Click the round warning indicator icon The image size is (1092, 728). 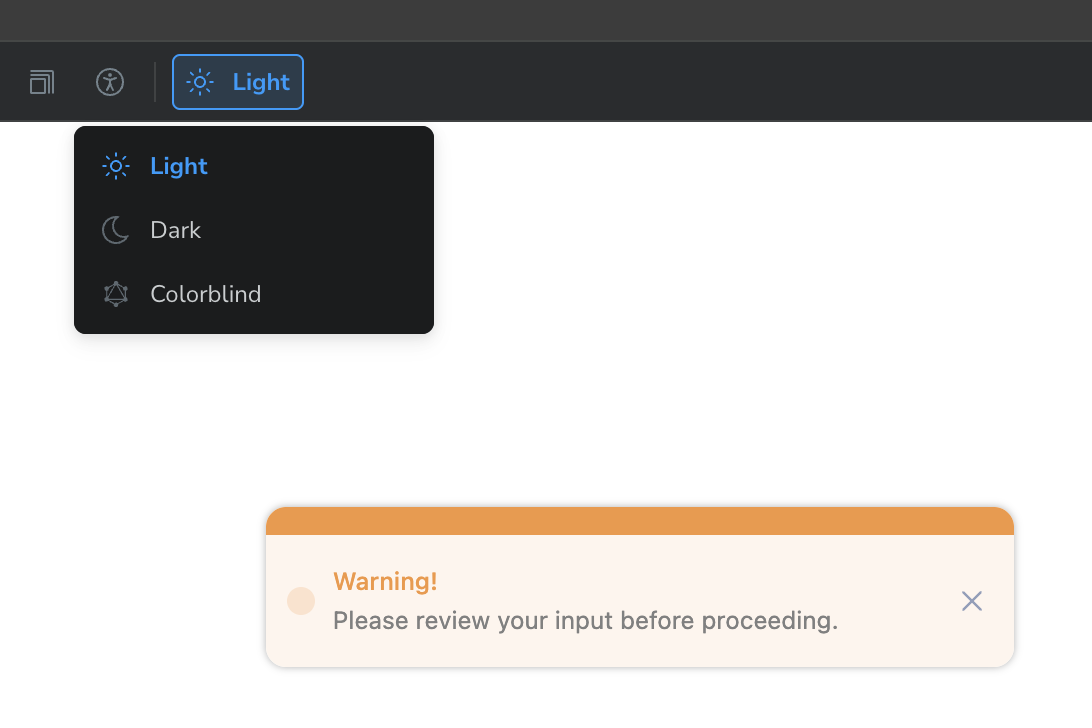pos(301,601)
